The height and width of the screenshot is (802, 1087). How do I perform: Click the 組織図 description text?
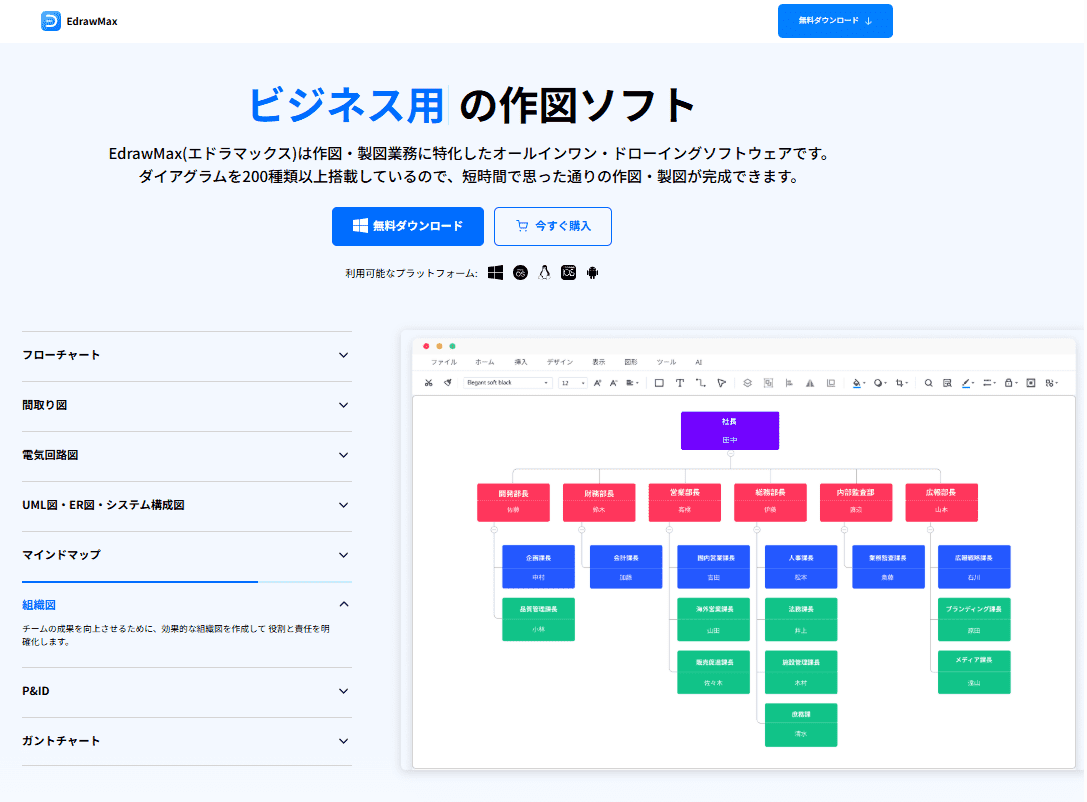(x=176, y=635)
